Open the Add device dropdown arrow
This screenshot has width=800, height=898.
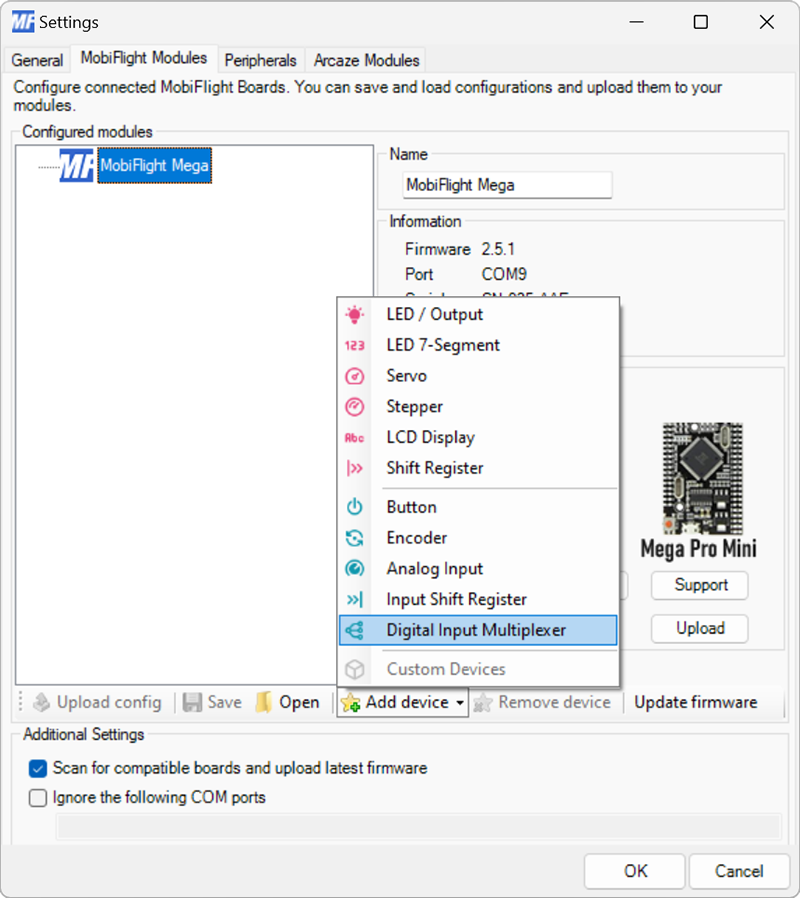tap(459, 702)
